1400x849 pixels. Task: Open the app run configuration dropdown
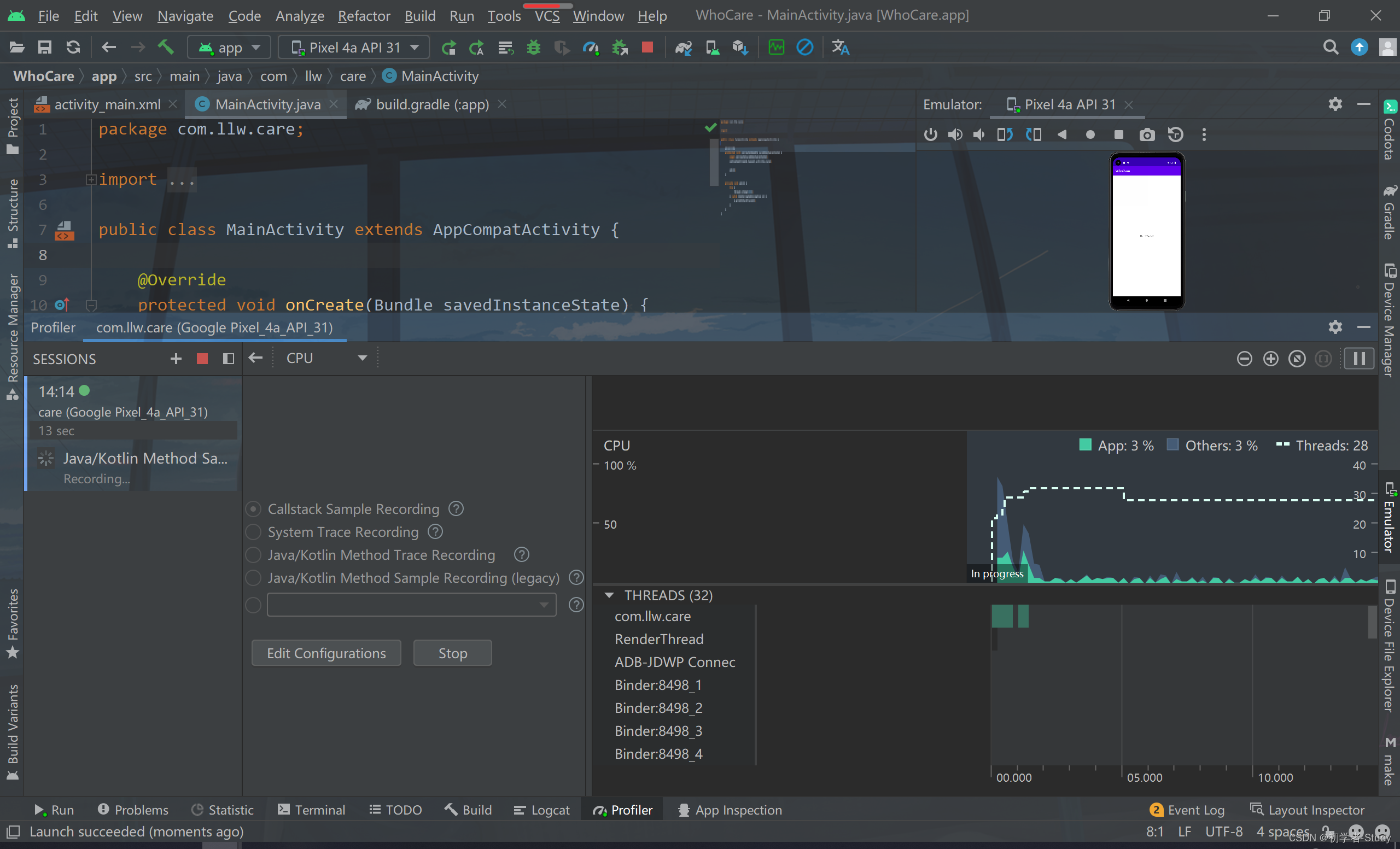(229, 48)
